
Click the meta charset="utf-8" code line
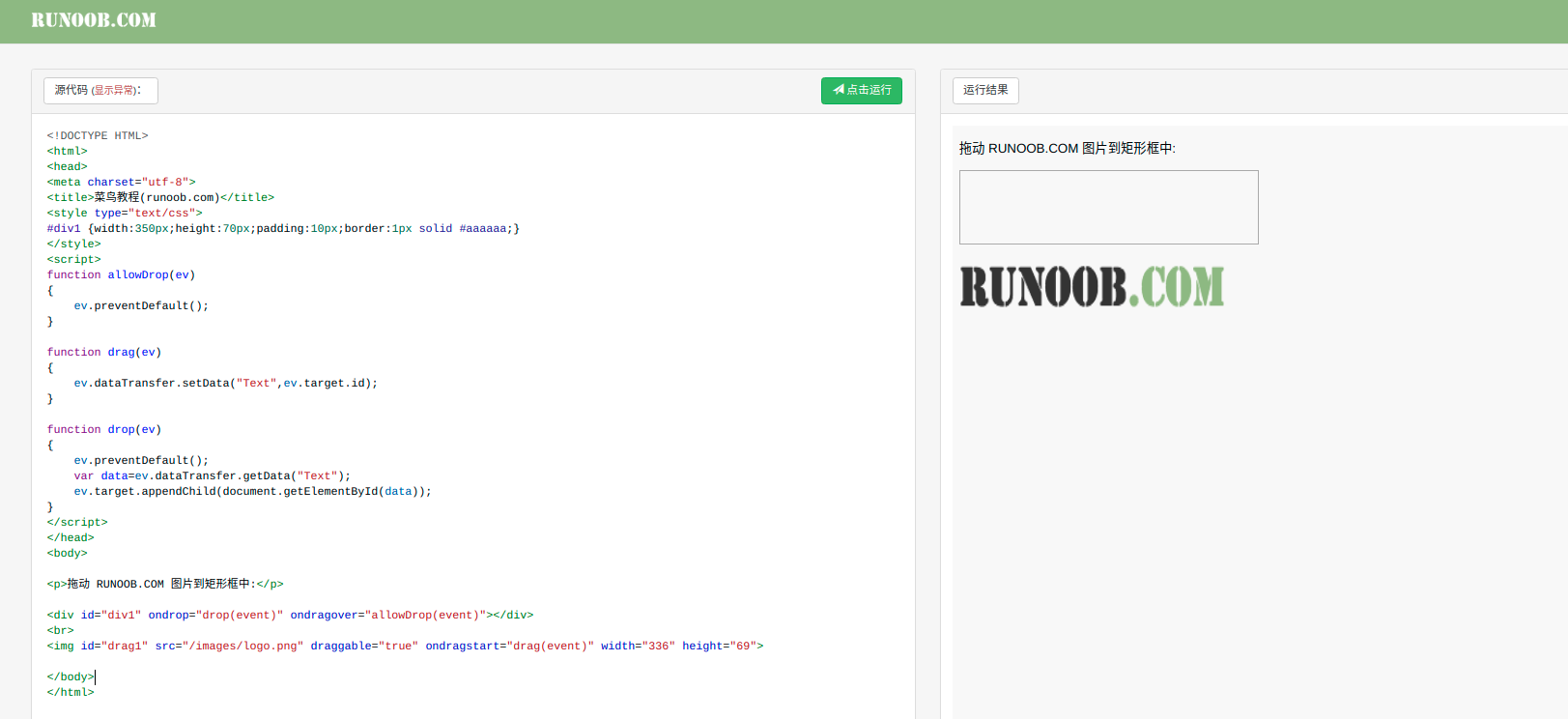pyautogui.click(x=122, y=182)
